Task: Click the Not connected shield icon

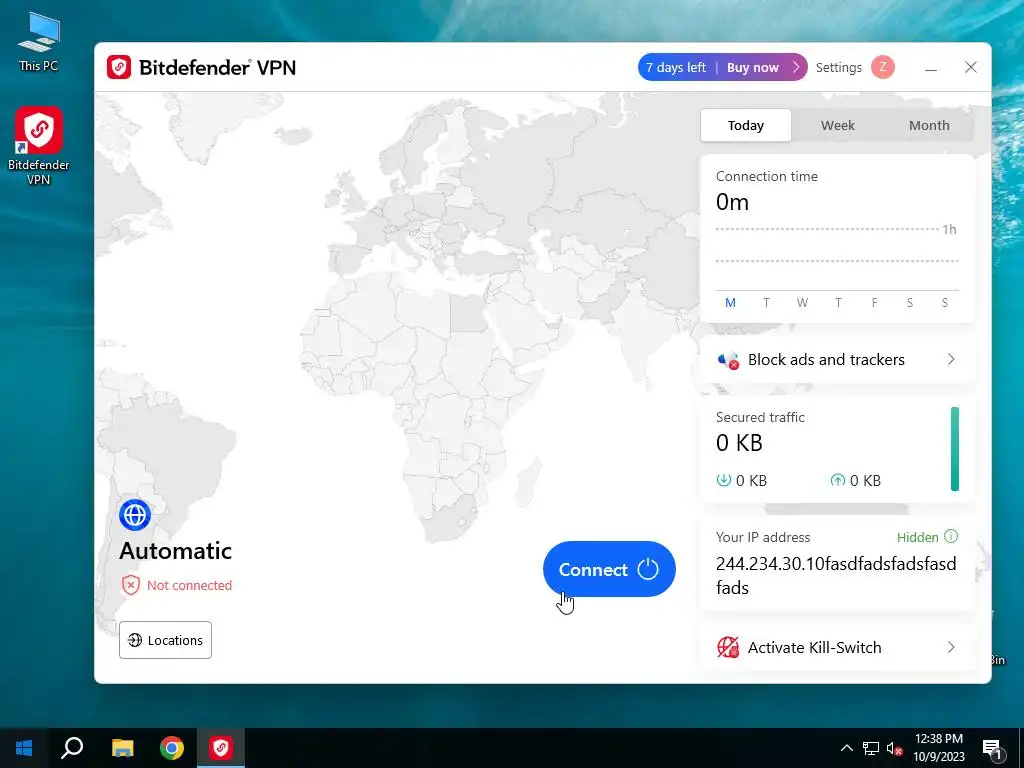Action: [131, 585]
